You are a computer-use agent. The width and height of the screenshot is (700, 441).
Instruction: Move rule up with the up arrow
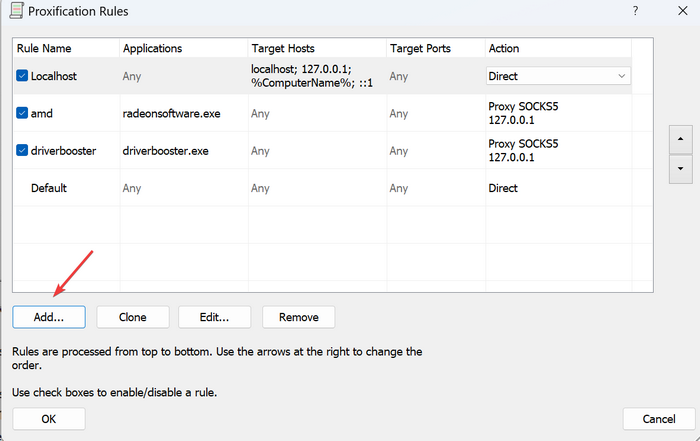(680, 139)
